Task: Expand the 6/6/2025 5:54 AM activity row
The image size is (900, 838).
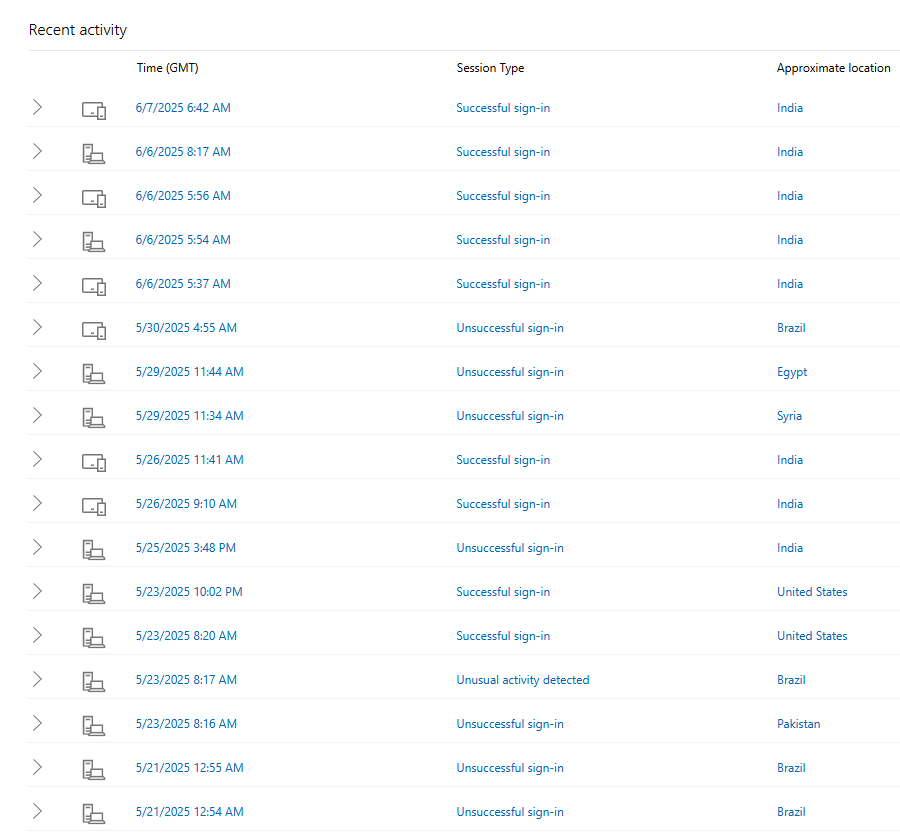Action: (x=37, y=239)
